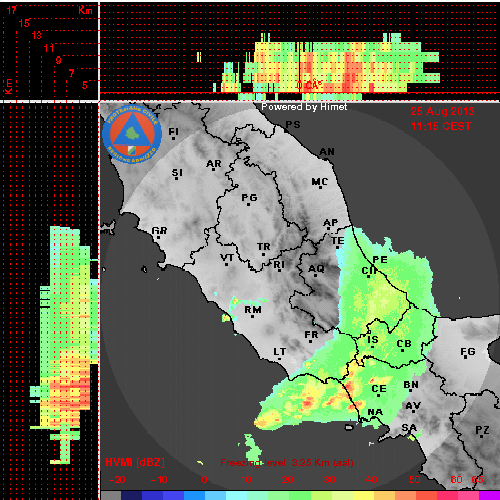
Task: Click the '-10' value on the dBZ scale
Action: pyautogui.click(x=159, y=480)
